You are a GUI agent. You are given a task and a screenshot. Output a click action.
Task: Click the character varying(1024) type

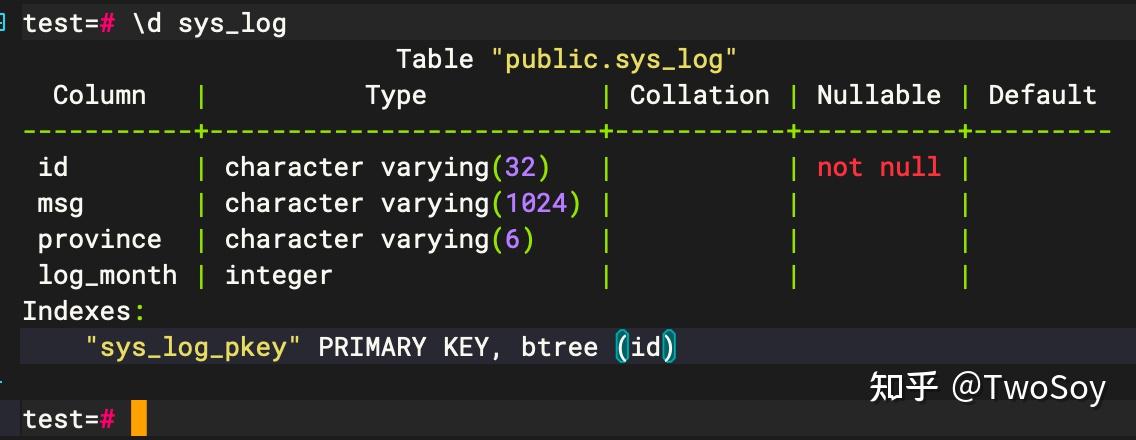coord(403,203)
